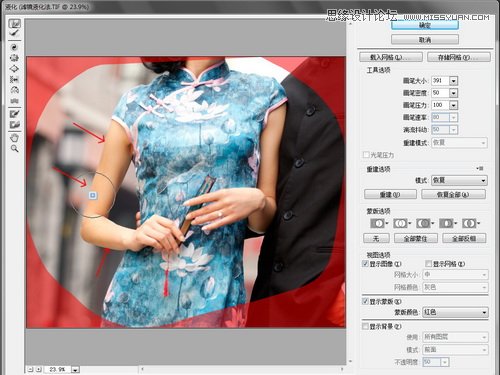Screen dimensions: 500x375
Task: Click the horizontal scrollbar under the preview
Action: point(242,369)
